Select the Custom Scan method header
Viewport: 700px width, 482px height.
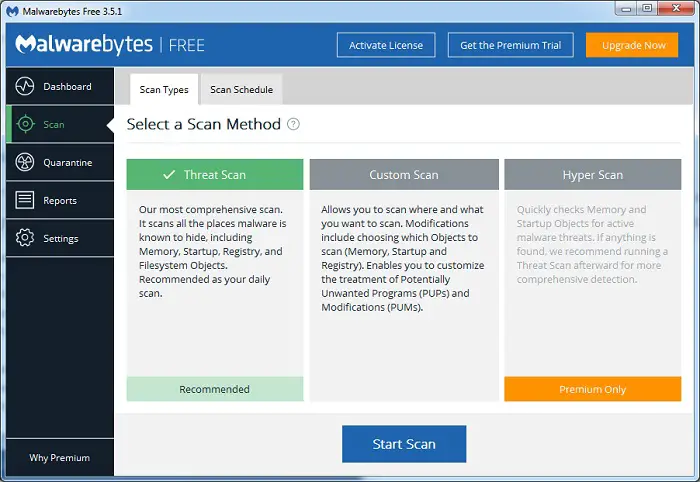[x=404, y=175]
